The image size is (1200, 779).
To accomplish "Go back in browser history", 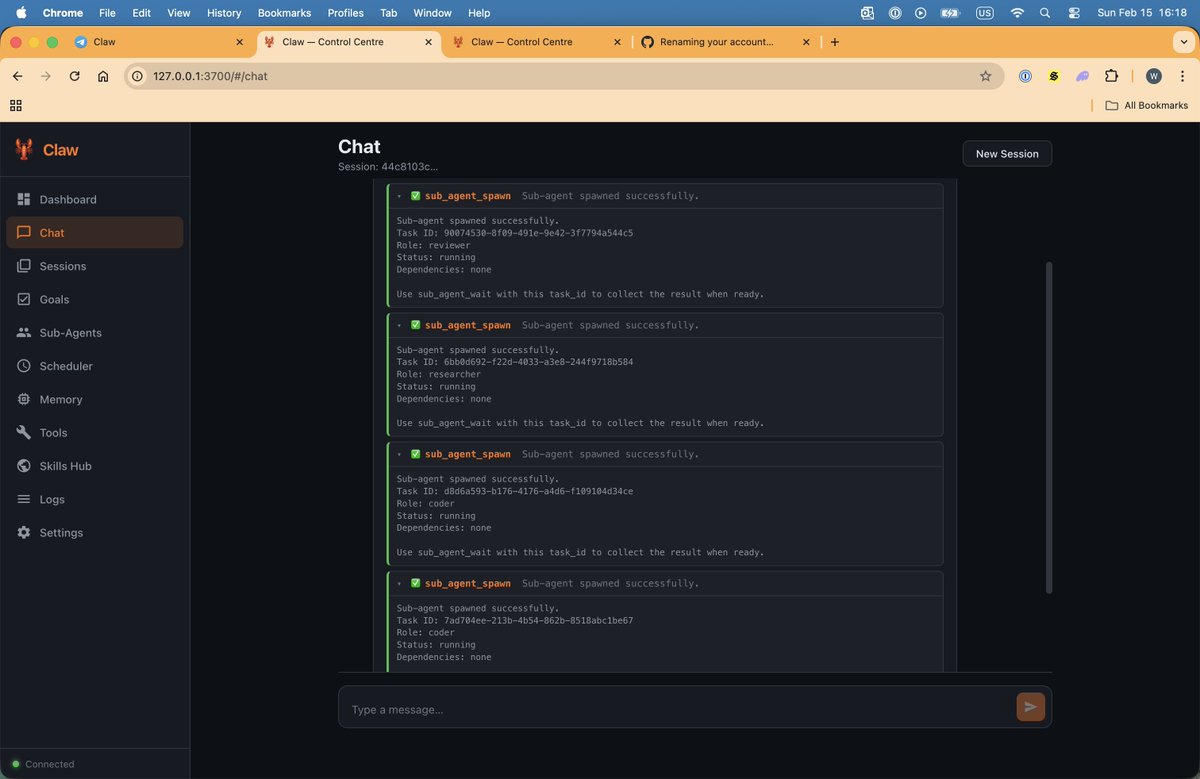I will pos(18,76).
